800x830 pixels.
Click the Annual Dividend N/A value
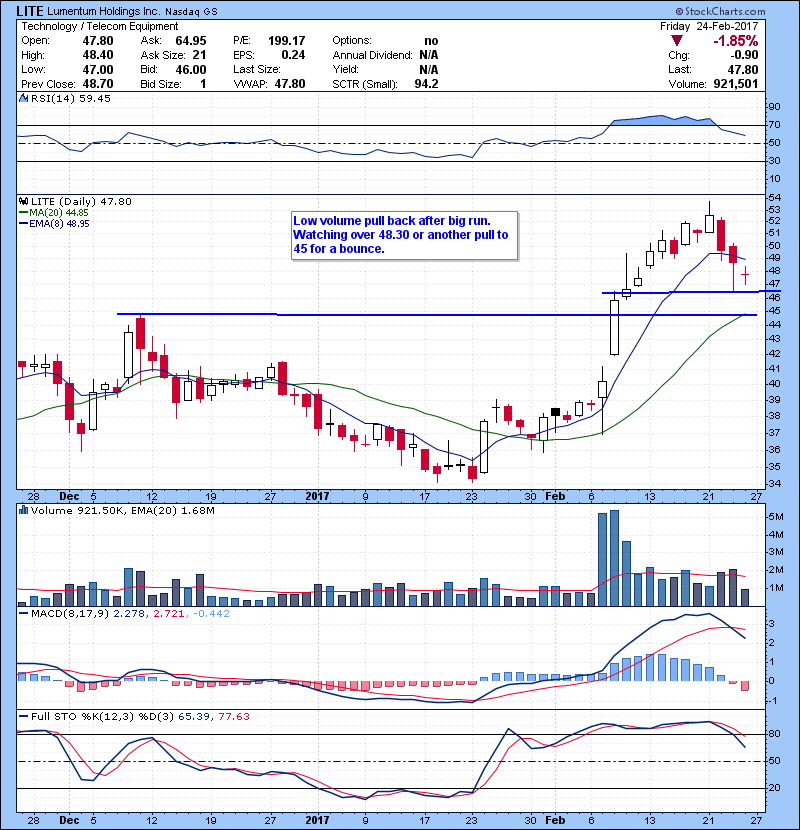click(428, 55)
